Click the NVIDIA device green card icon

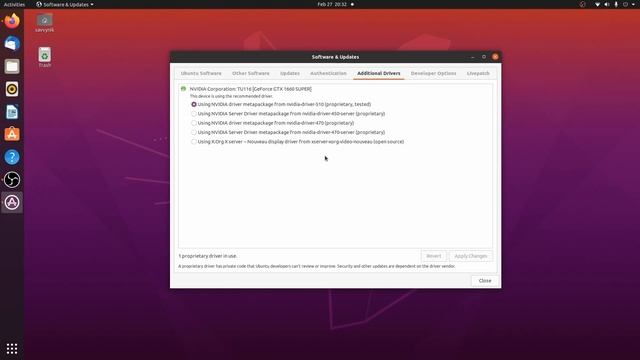(x=183, y=89)
